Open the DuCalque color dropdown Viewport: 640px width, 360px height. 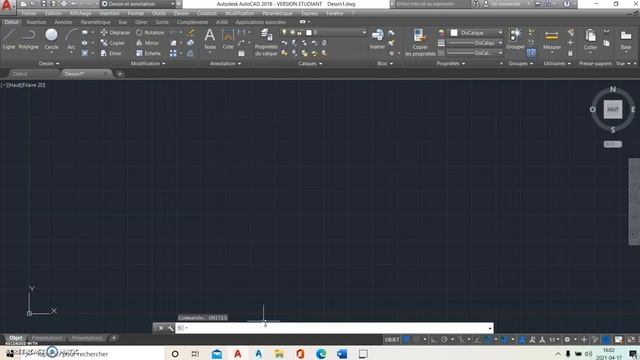pyautogui.click(x=477, y=33)
